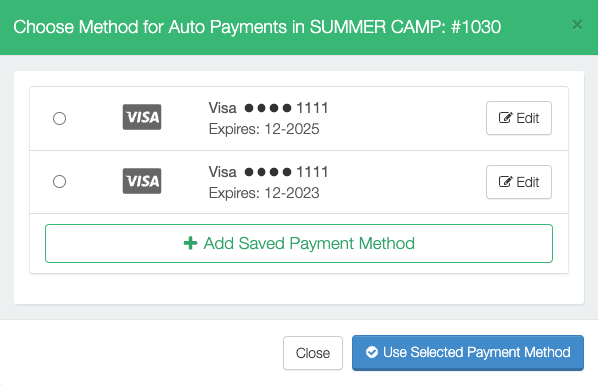Select the Visa card expiring 12-2023
This screenshot has height=385, width=598.
(x=59, y=181)
